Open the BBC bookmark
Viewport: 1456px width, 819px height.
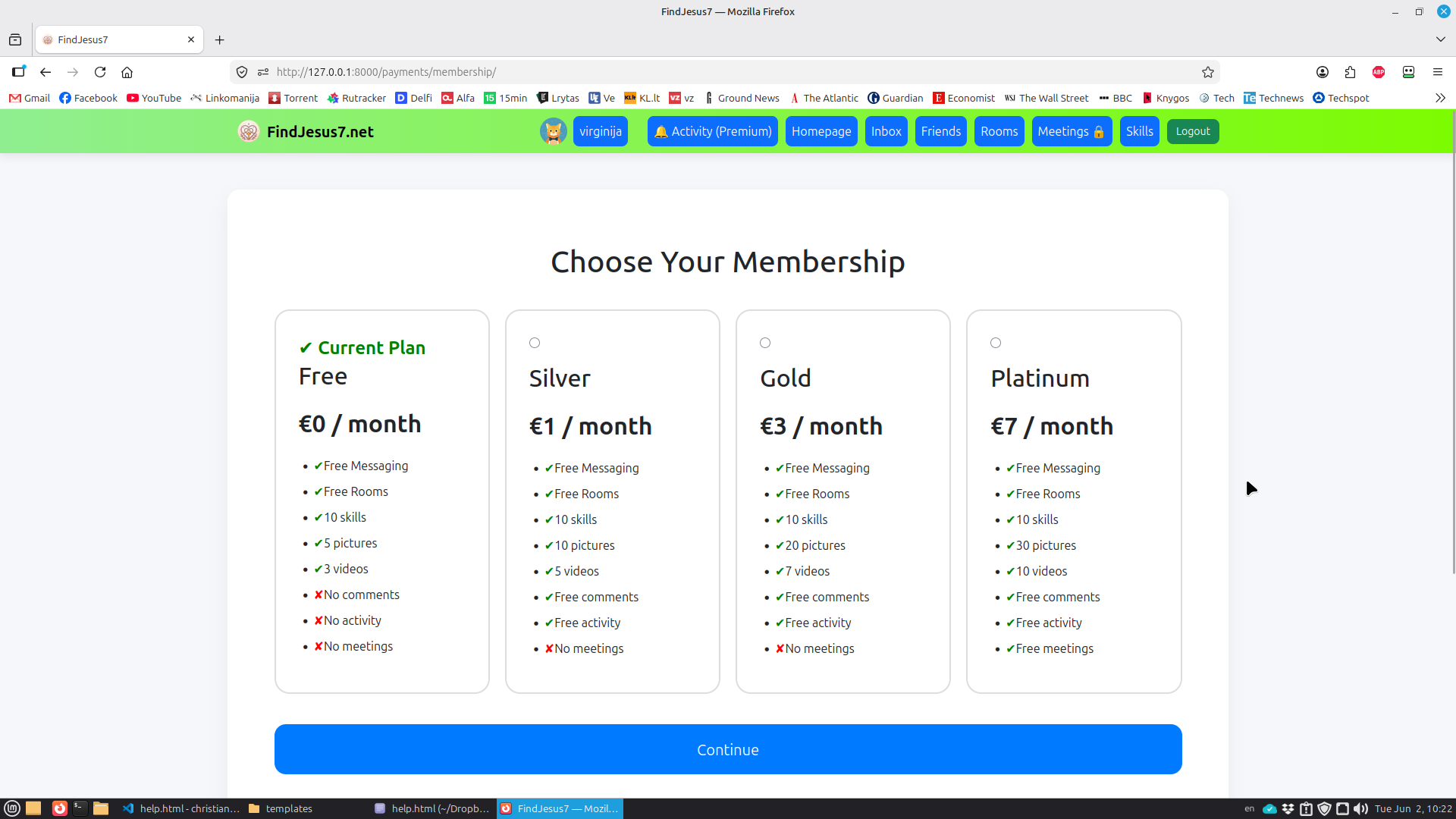pos(1116,98)
